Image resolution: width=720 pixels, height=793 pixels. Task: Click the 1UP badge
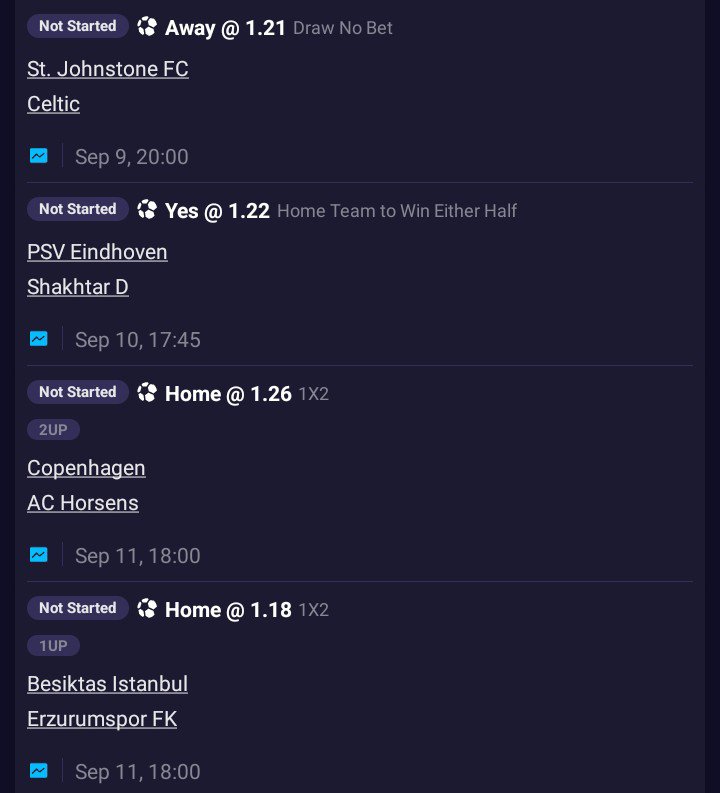pyautogui.click(x=53, y=646)
